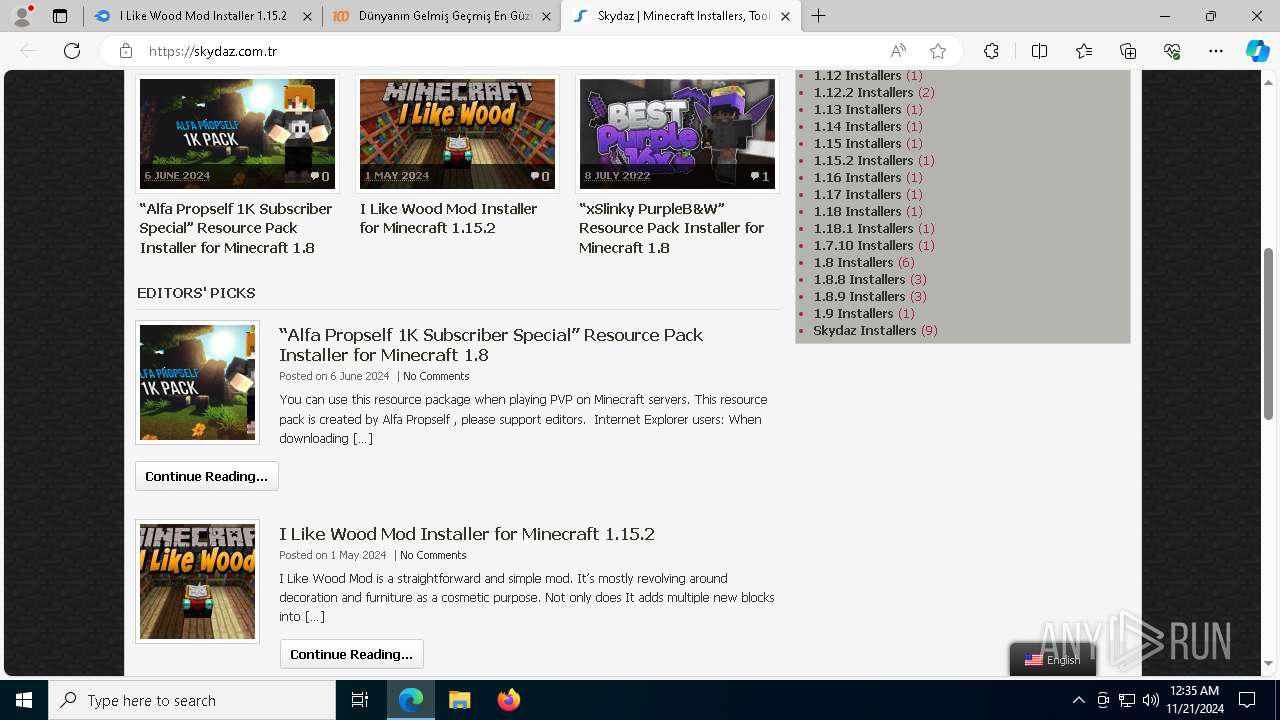Open the 1.8 Installers category
The height and width of the screenshot is (720, 1280).
coord(853,262)
